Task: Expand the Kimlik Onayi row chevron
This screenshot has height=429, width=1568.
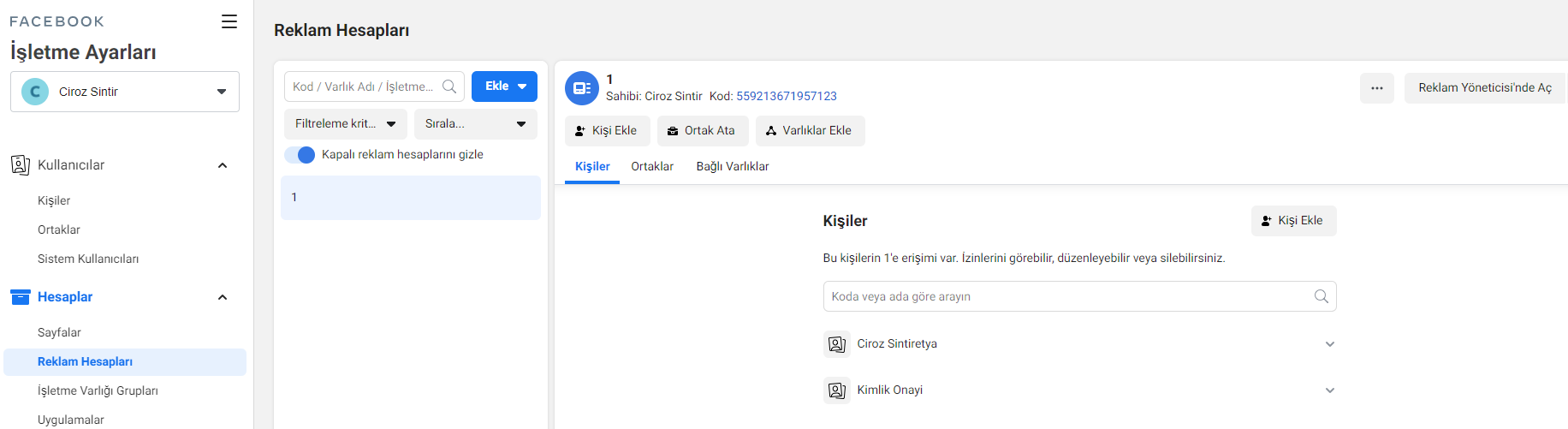Action: tap(1330, 390)
